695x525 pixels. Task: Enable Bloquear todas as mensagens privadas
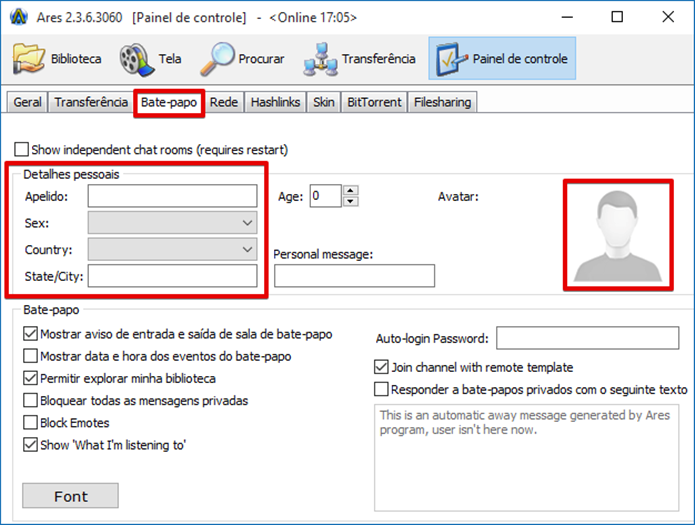pyautogui.click(x=30, y=400)
